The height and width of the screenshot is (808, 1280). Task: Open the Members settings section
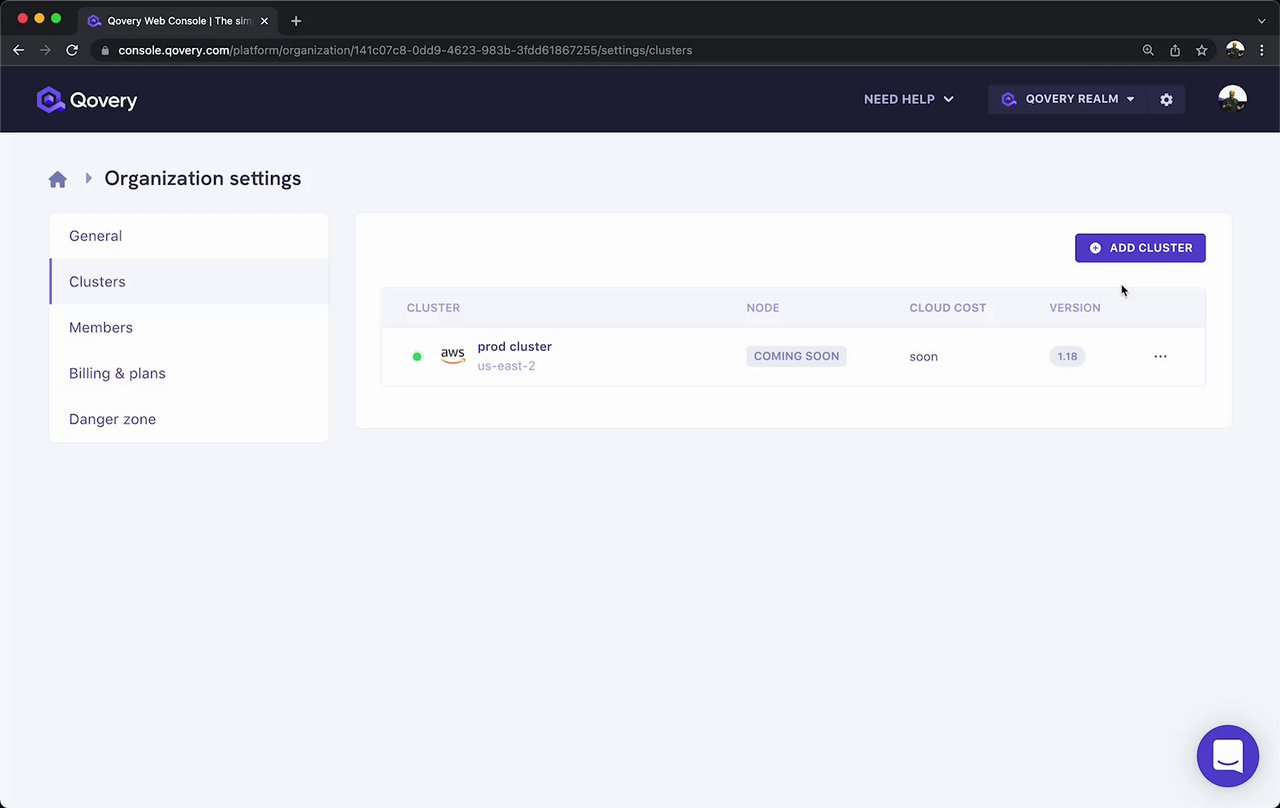tap(101, 328)
